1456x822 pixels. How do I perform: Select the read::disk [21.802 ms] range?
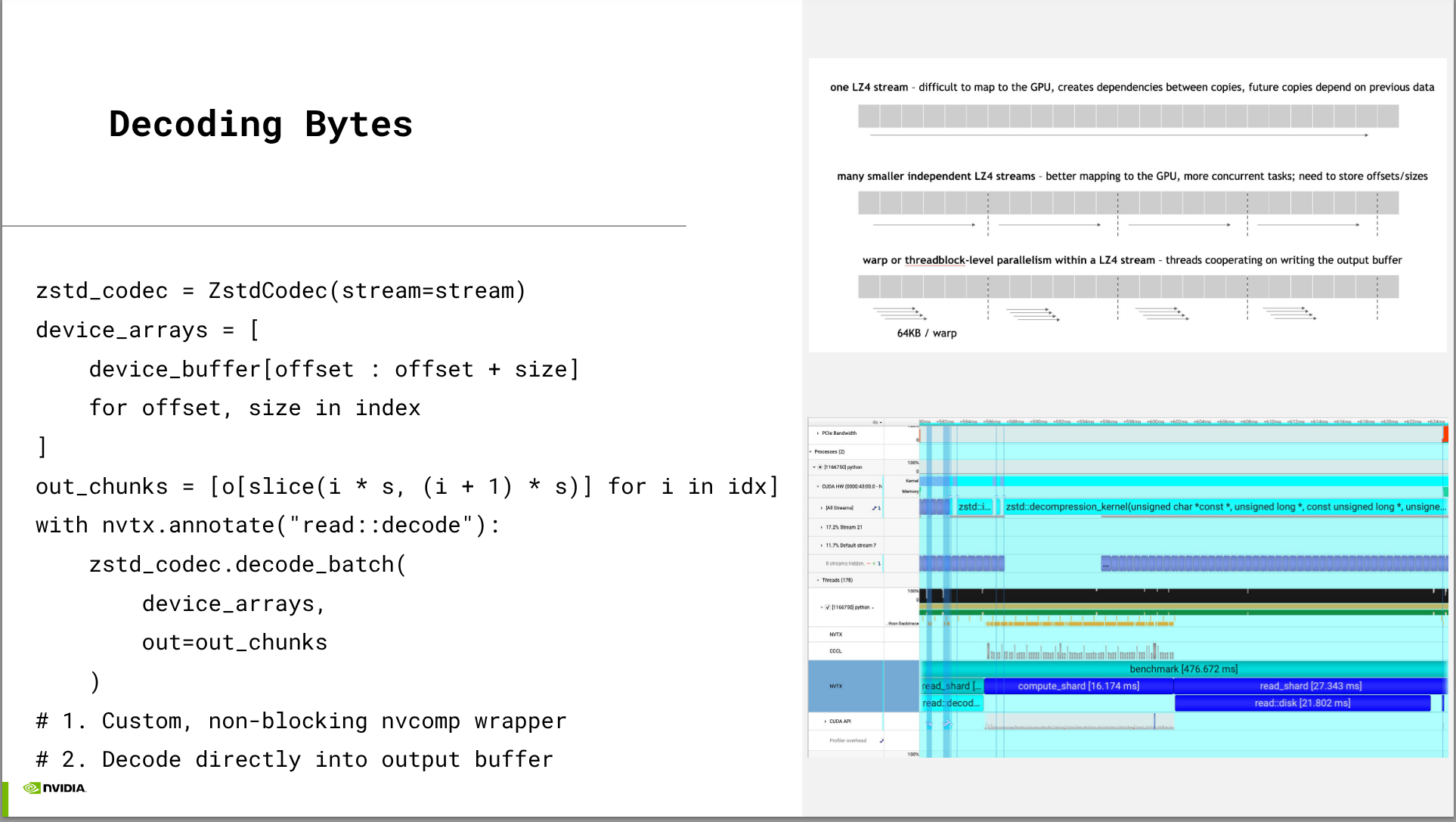(x=1302, y=703)
